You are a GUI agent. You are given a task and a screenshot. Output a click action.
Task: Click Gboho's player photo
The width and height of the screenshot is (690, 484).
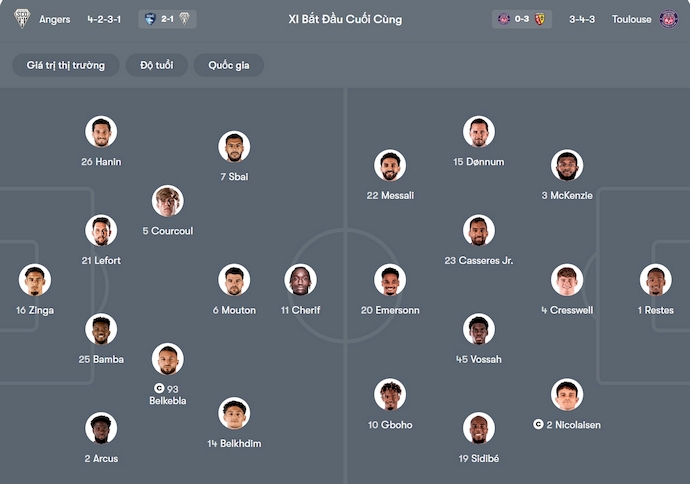(390, 394)
